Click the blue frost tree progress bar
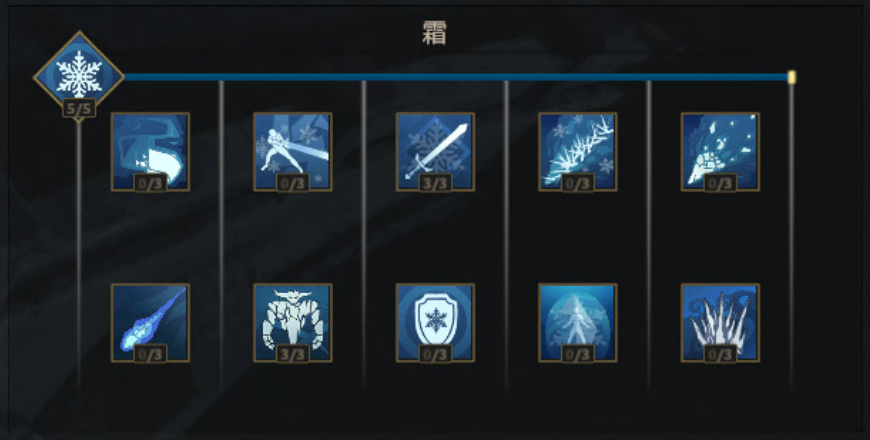The width and height of the screenshot is (870, 440). (x=456, y=77)
